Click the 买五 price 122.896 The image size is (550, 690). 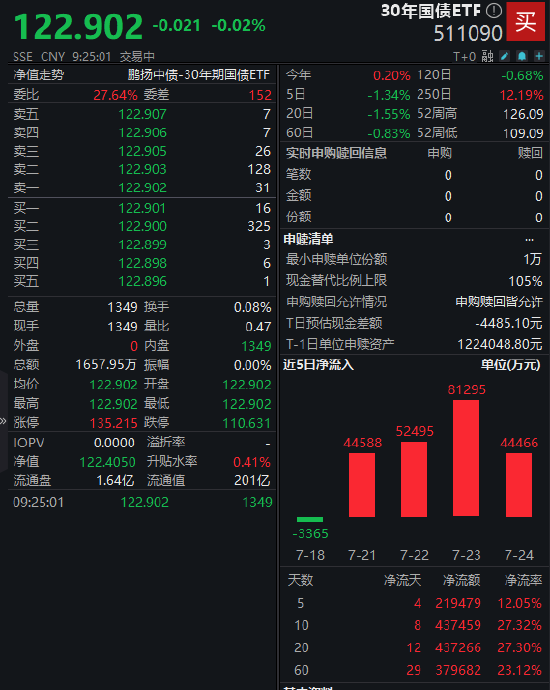(143, 281)
